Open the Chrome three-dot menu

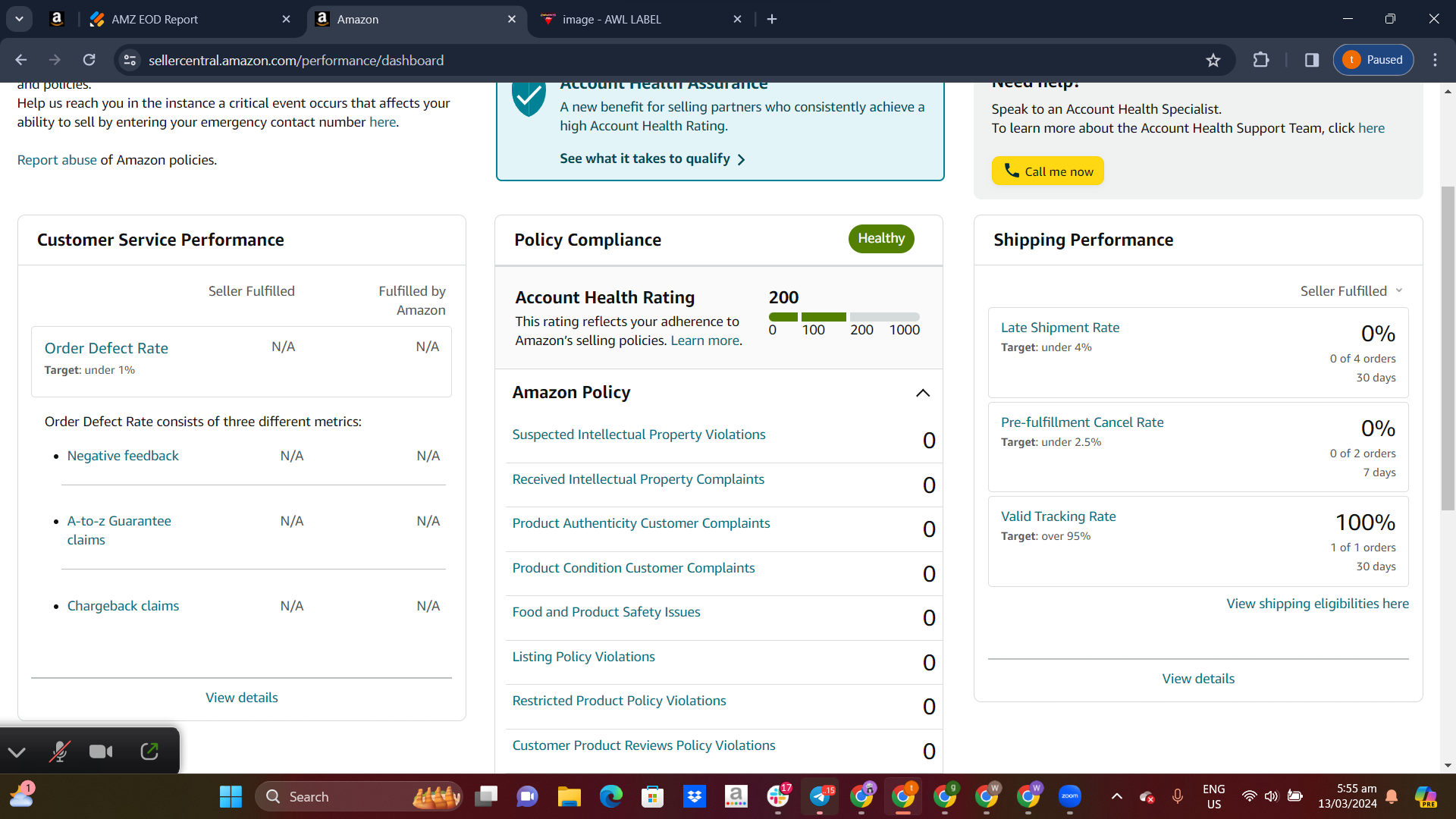point(1436,60)
